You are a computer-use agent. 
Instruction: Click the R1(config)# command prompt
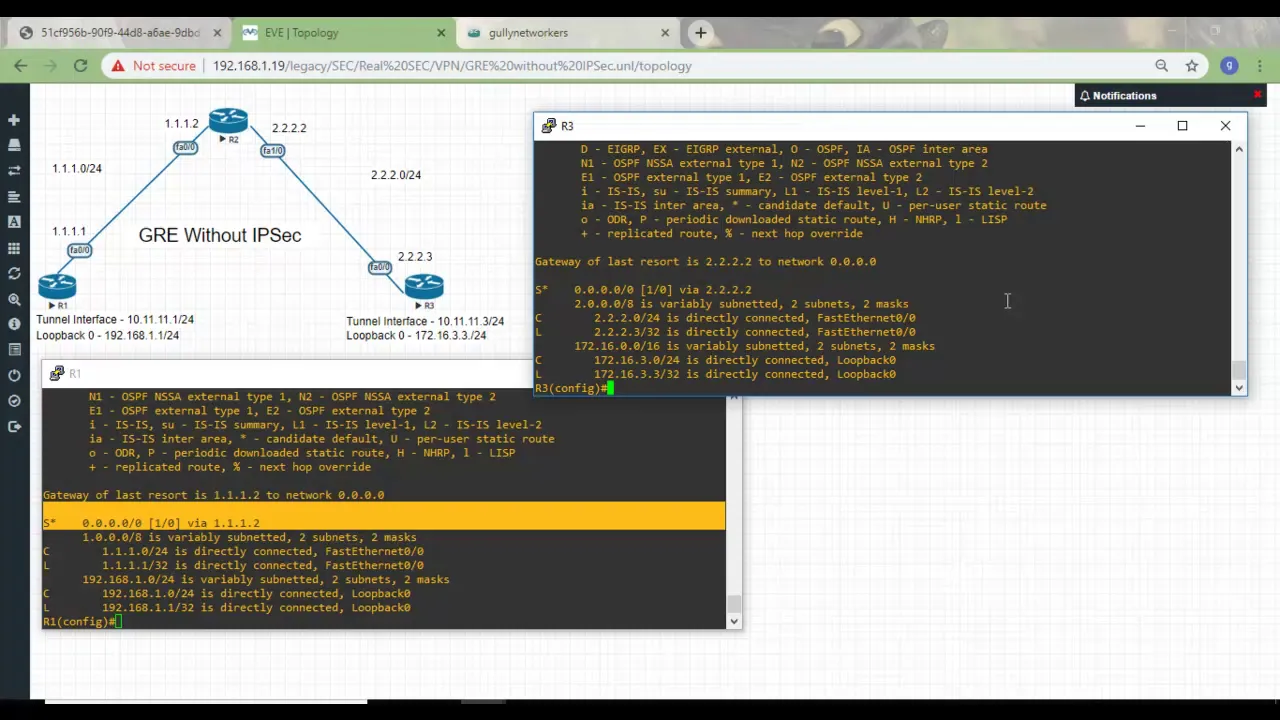78,621
